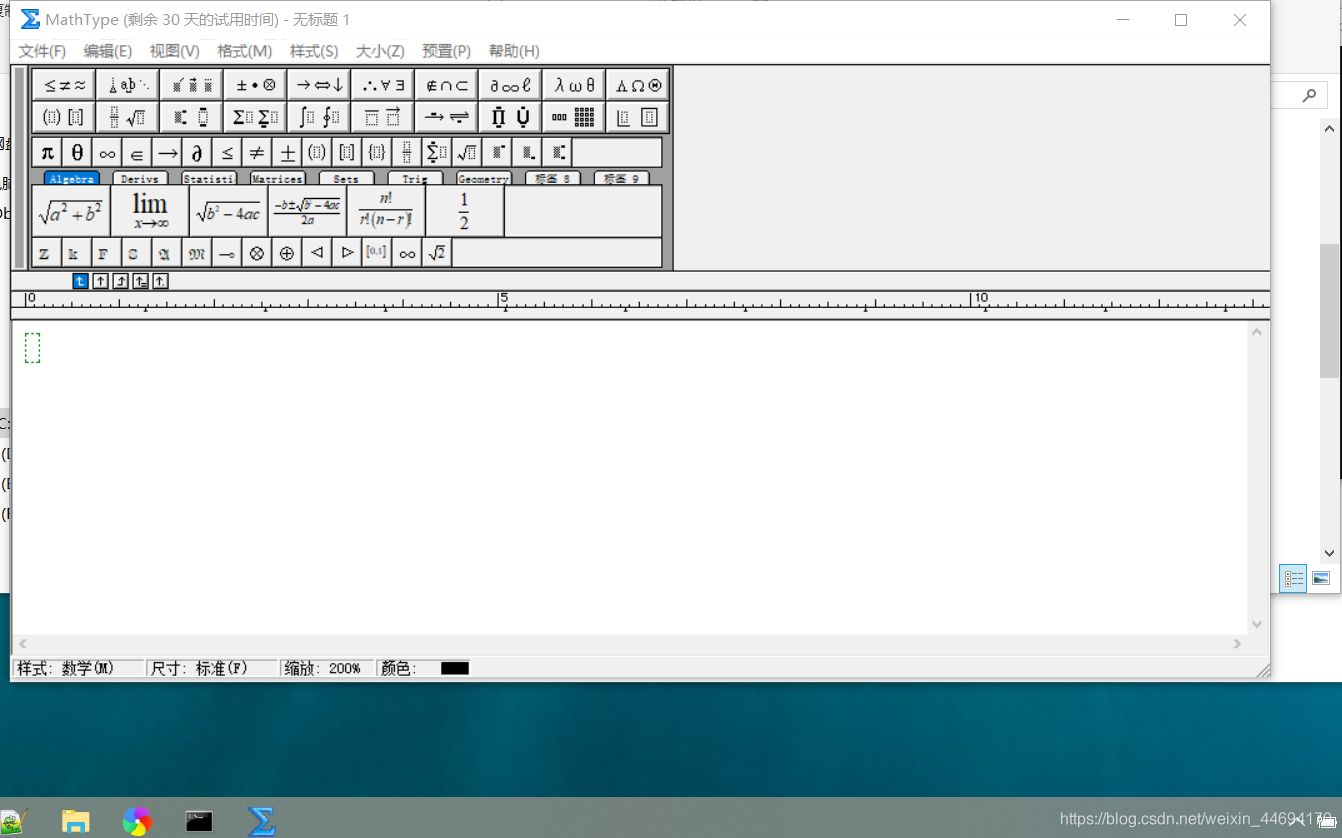The width and height of the screenshot is (1342, 838).
Task: Click the black color swatch in status bar
Action: (455, 668)
